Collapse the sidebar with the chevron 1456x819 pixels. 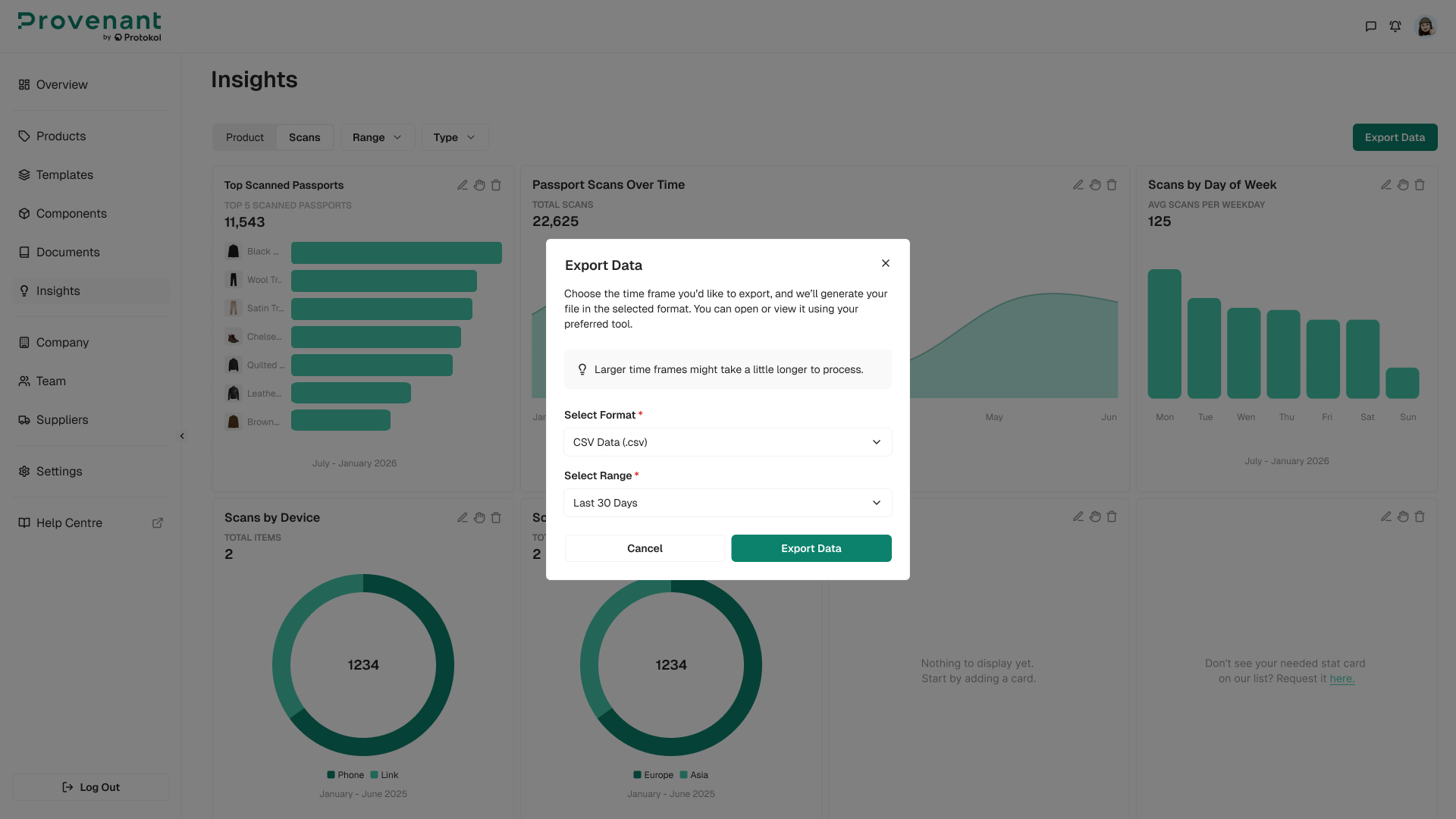(x=182, y=436)
